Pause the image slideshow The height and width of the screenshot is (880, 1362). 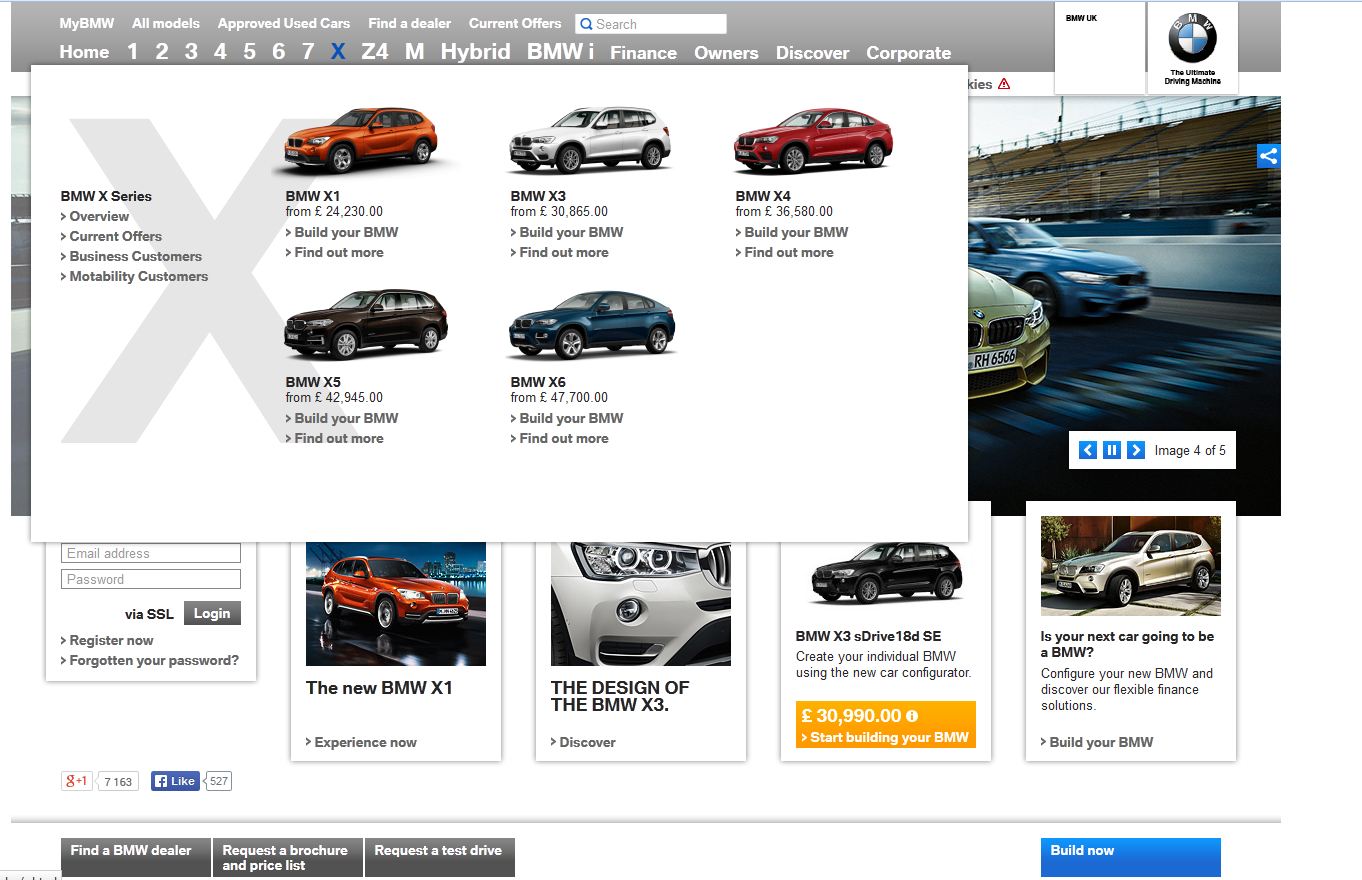click(x=1112, y=450)
